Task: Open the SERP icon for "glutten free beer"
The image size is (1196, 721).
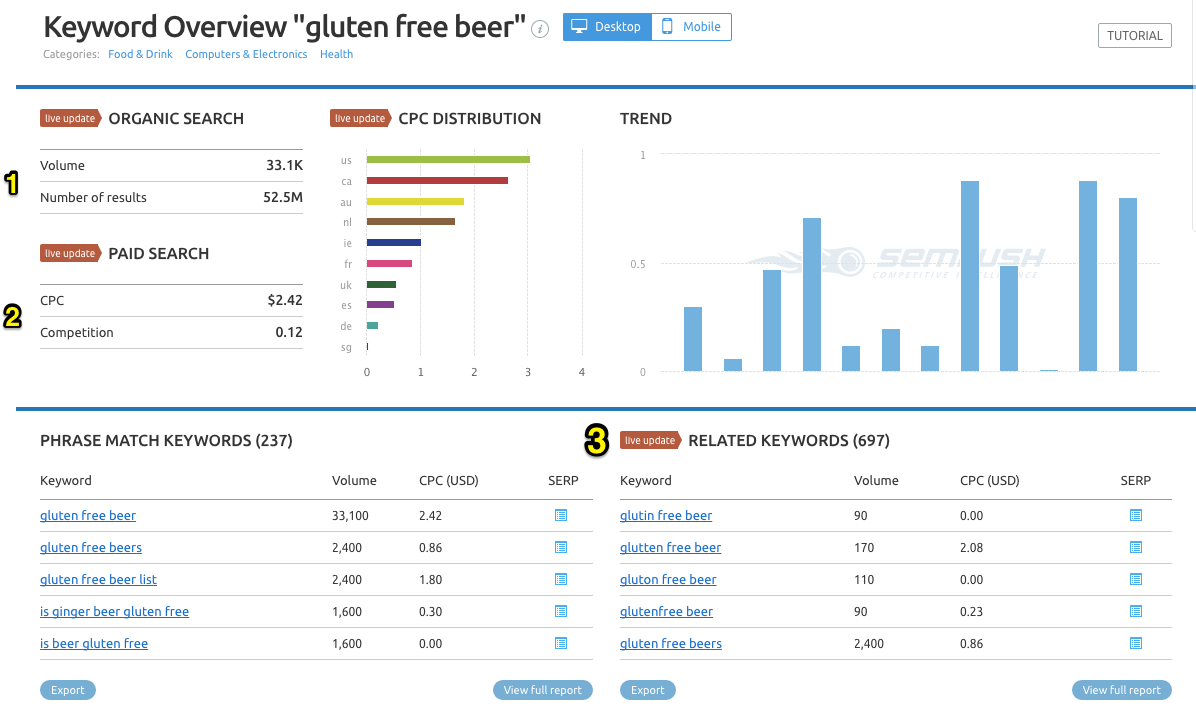Action: click(x=1134, y=547)
